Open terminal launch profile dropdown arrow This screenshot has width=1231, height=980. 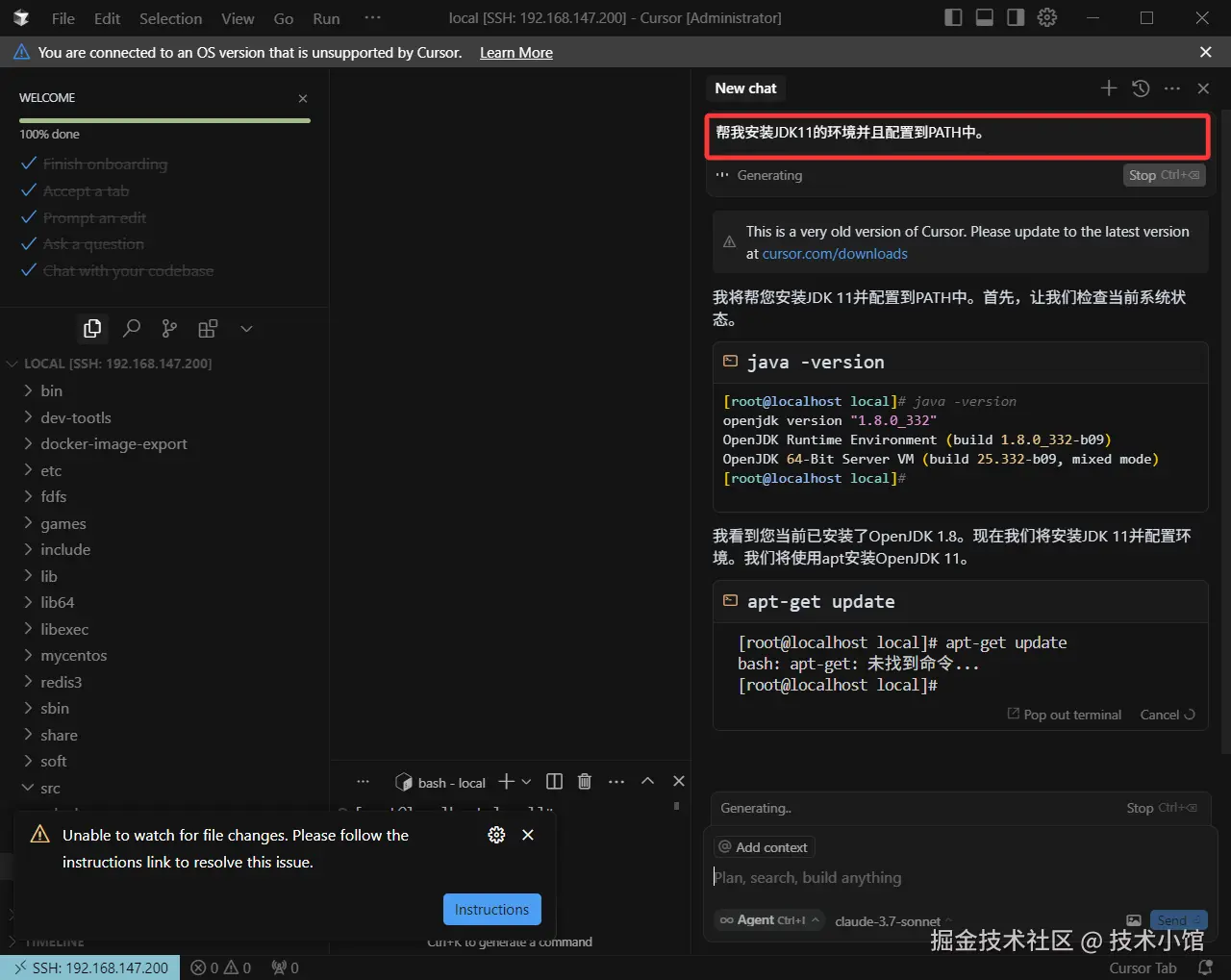coord(526,782)
